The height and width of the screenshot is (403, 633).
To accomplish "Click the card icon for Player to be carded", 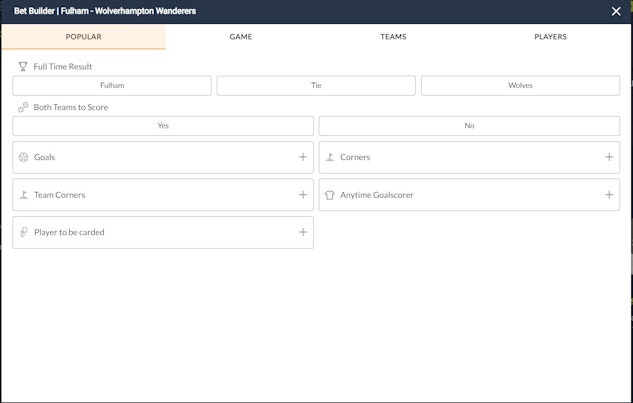I will pyautogui.click(x=23, y=232).
